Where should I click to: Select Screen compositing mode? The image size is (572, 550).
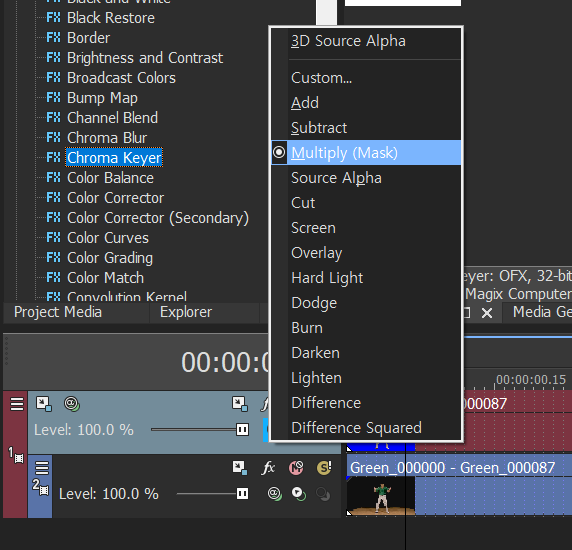coord(366,228)
